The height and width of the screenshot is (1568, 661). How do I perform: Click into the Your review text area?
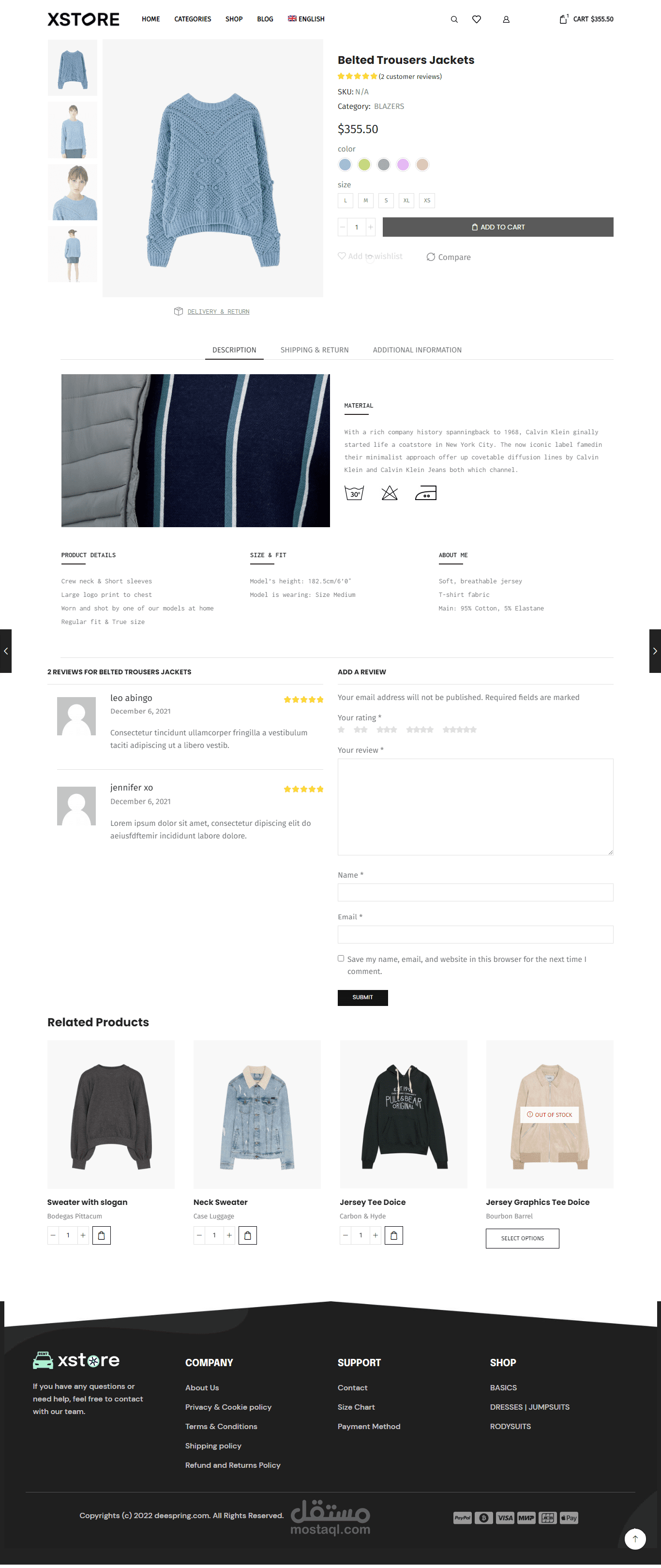(x=475, y=807)
